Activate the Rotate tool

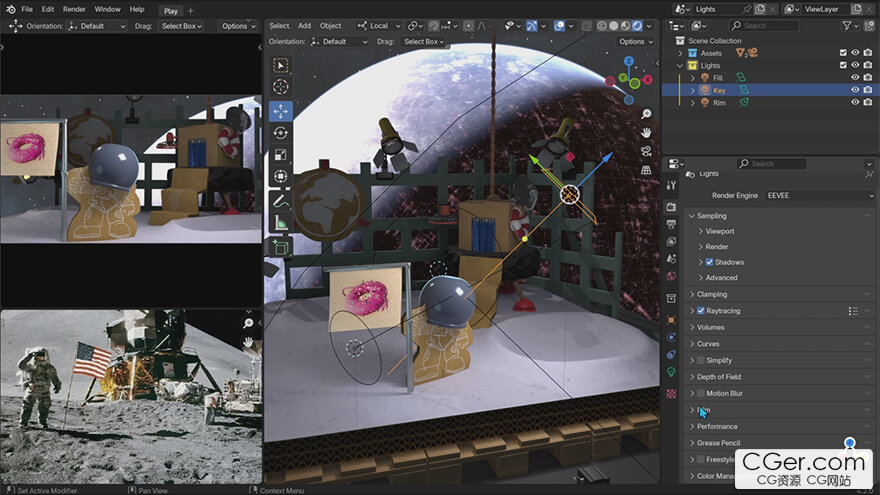pyautogui.click(x=281, y=133)
